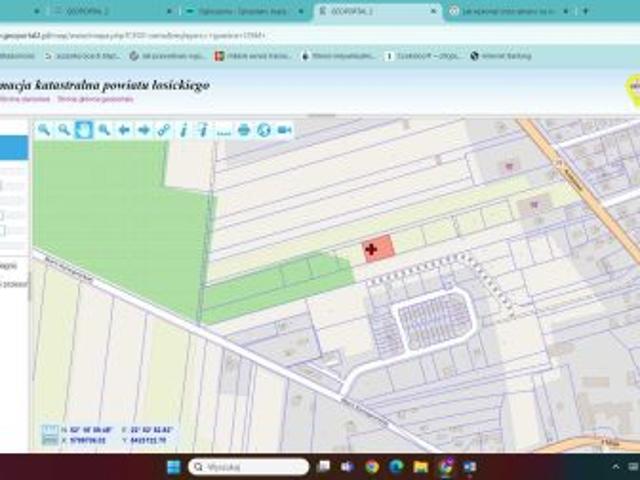Open Microsoft Edge from taskbar
This screenshot has height=480, width=640.
[x=396, y=467]
